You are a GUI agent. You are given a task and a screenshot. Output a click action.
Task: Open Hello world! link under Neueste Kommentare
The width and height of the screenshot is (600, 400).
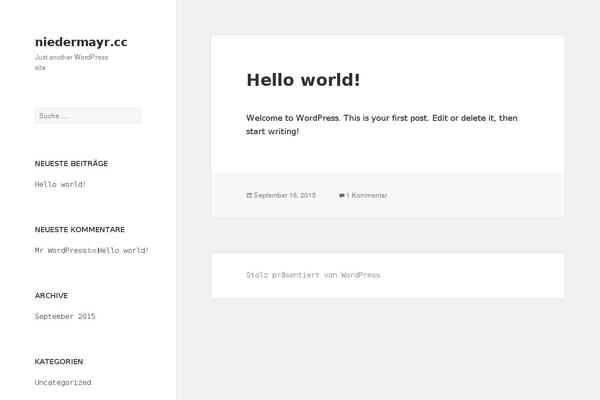tap(123, 250)
